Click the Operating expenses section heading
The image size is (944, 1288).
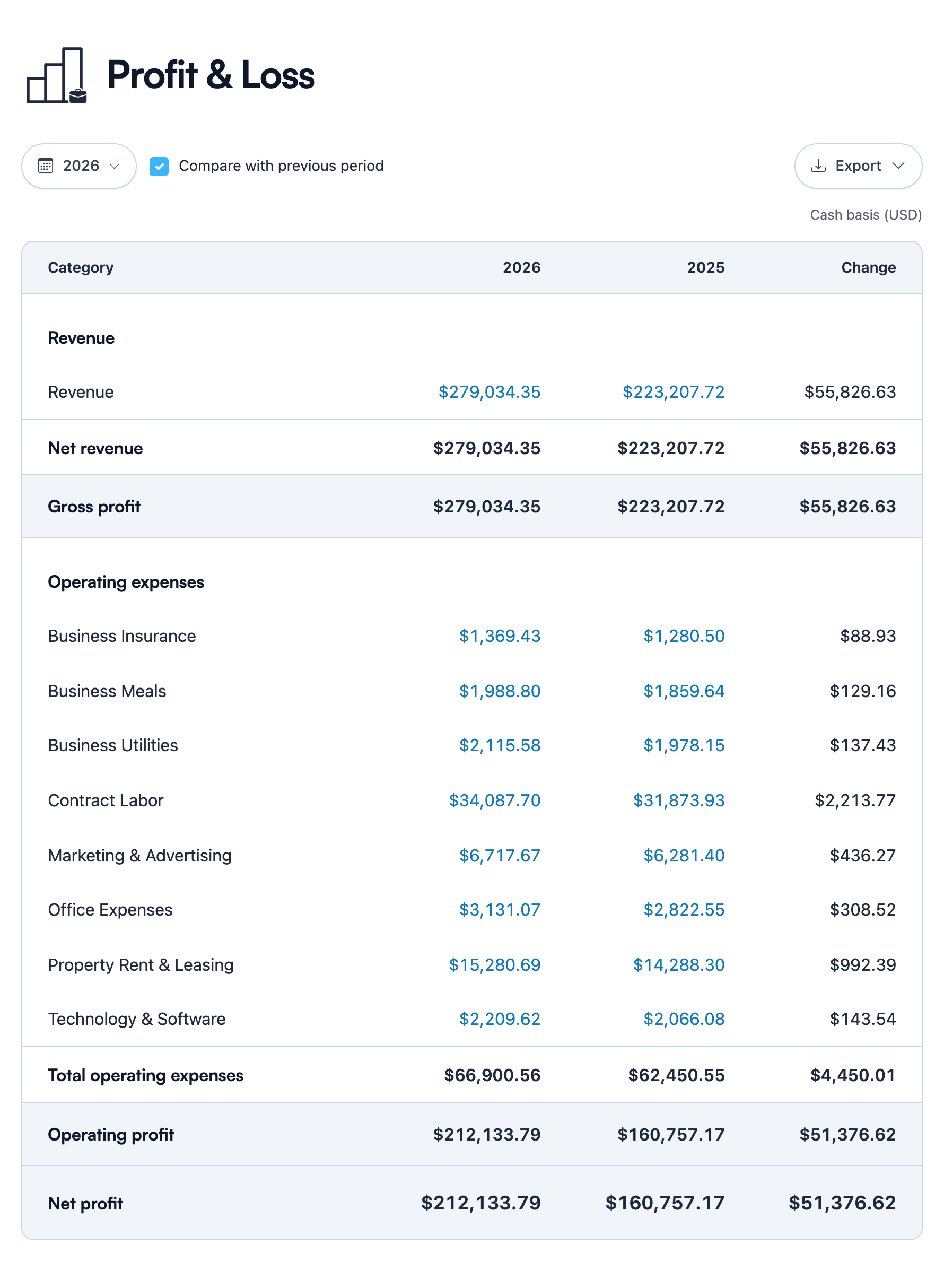pos(126,582)
